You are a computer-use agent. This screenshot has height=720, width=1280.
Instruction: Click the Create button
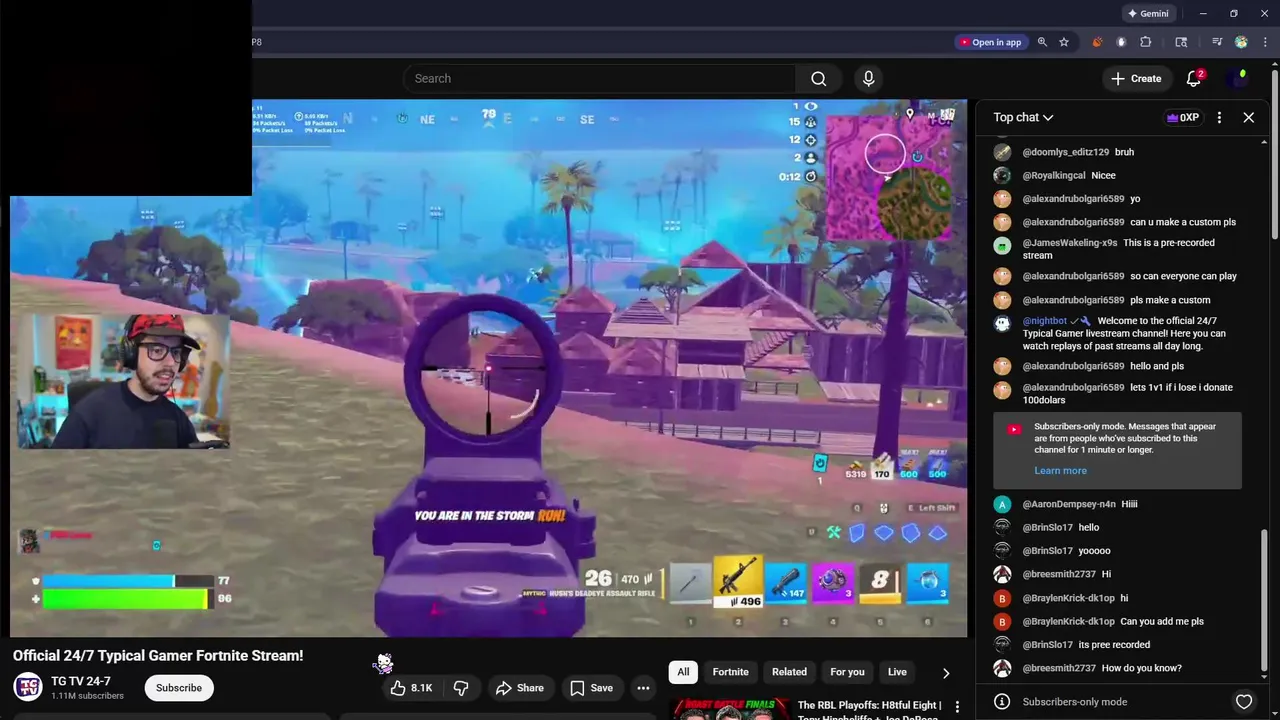pos(1136,79)
